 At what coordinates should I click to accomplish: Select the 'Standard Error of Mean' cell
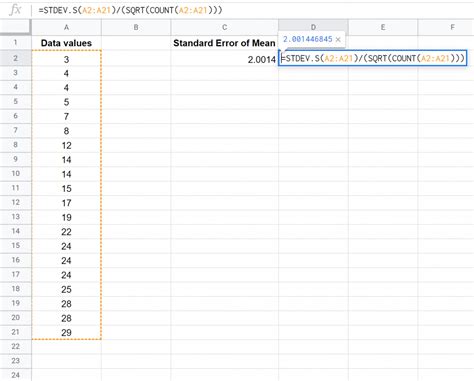coord(224,43)
